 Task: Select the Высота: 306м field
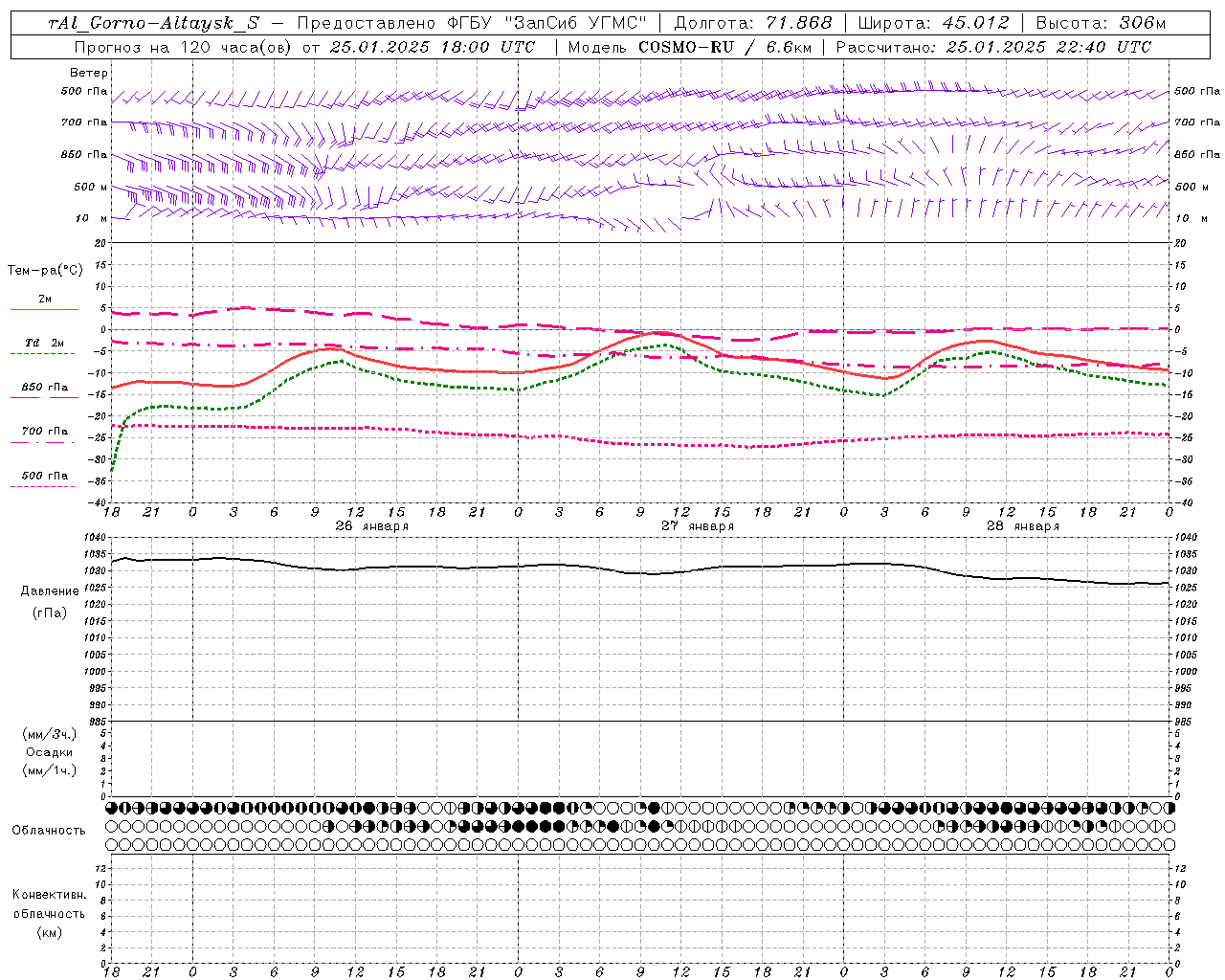point(1102,23)
